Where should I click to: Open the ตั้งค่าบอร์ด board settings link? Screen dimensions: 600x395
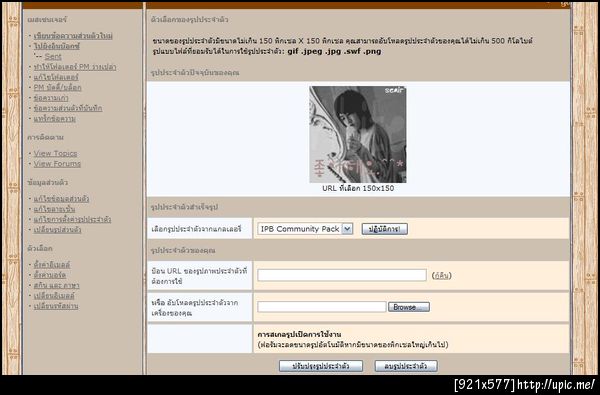(x=50, y=275)
